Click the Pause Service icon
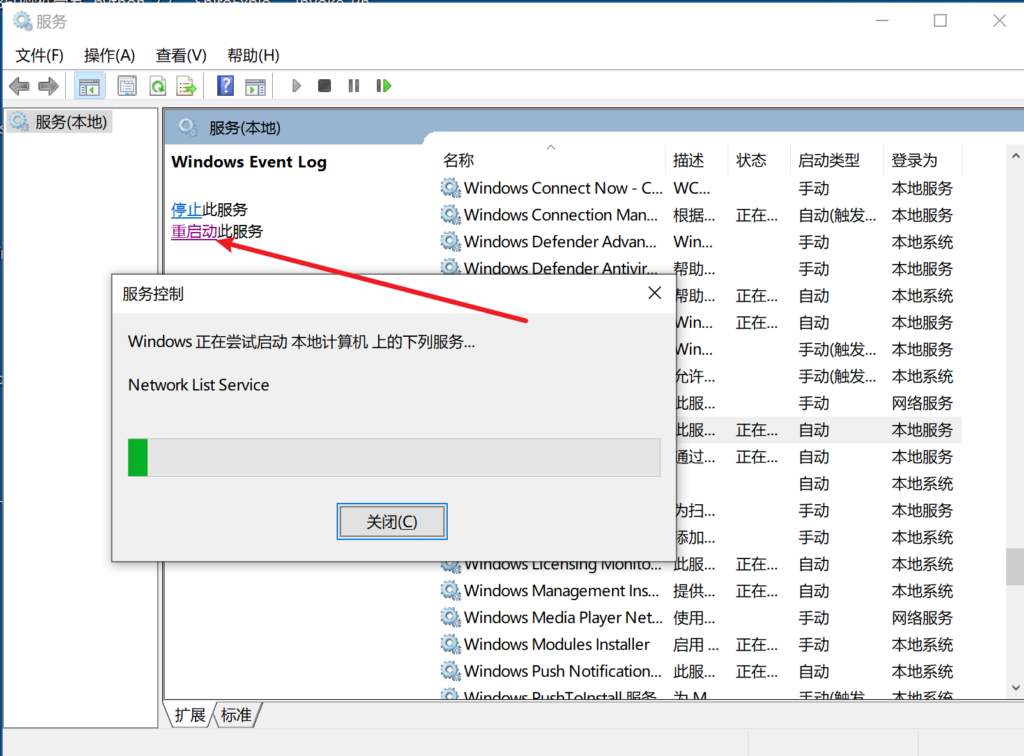The image size is (1024, 756). 354,86
